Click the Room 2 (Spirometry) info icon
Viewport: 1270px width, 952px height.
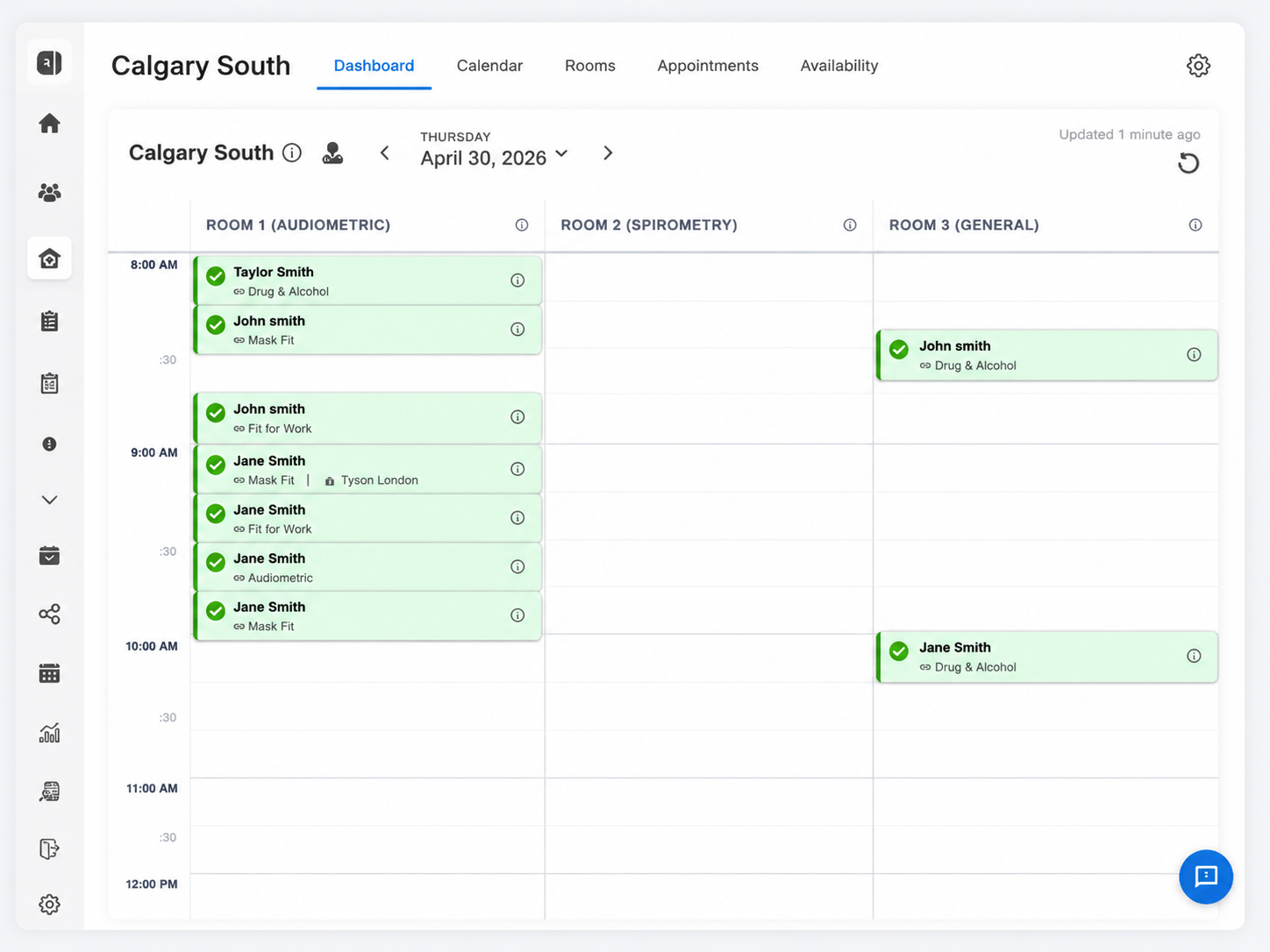click(850, 225)
